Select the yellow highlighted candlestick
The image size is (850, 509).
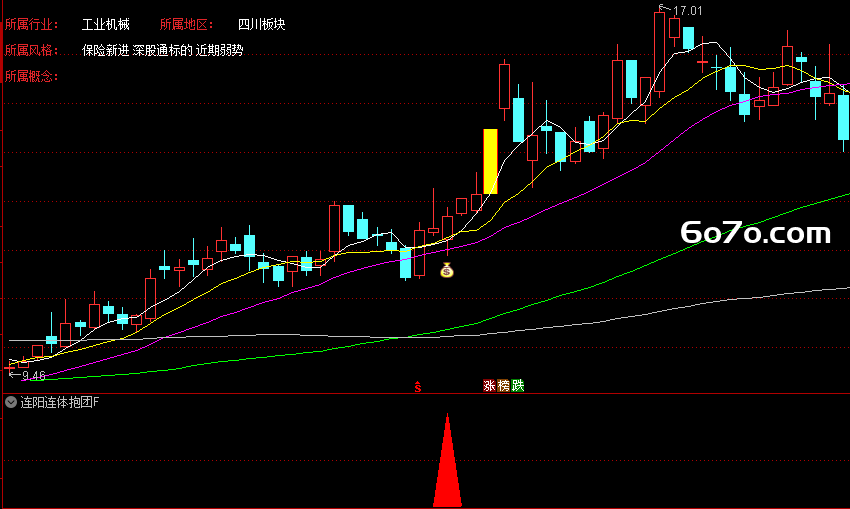[490, 162]
